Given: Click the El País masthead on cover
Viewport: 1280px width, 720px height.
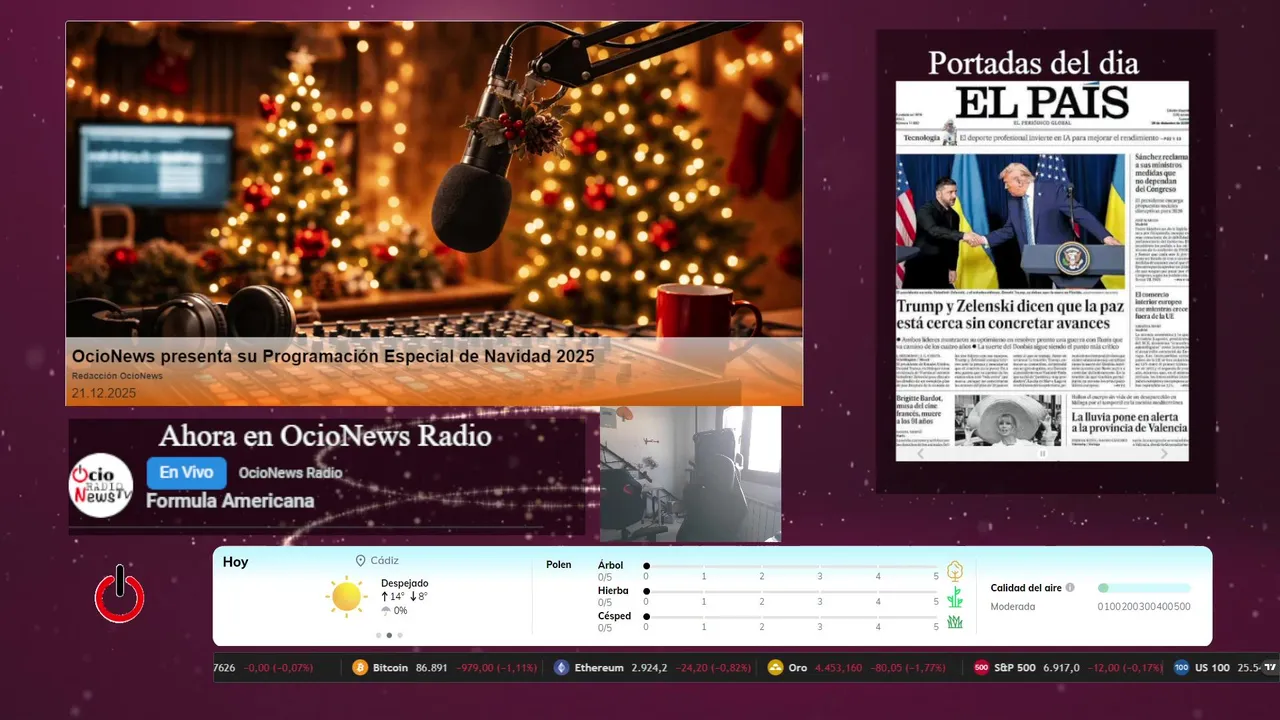Looking at the screenshot, I should pos(1042,102).
